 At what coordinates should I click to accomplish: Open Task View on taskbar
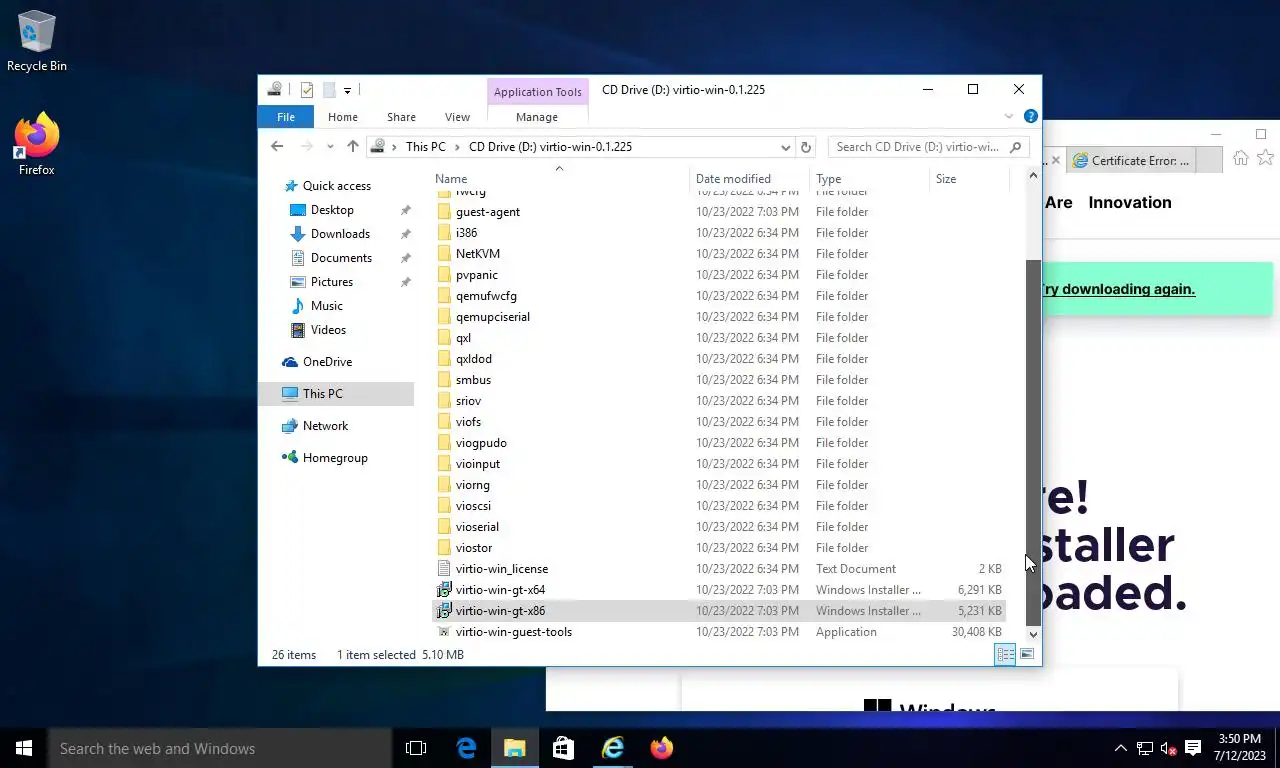tap(416, 748)
